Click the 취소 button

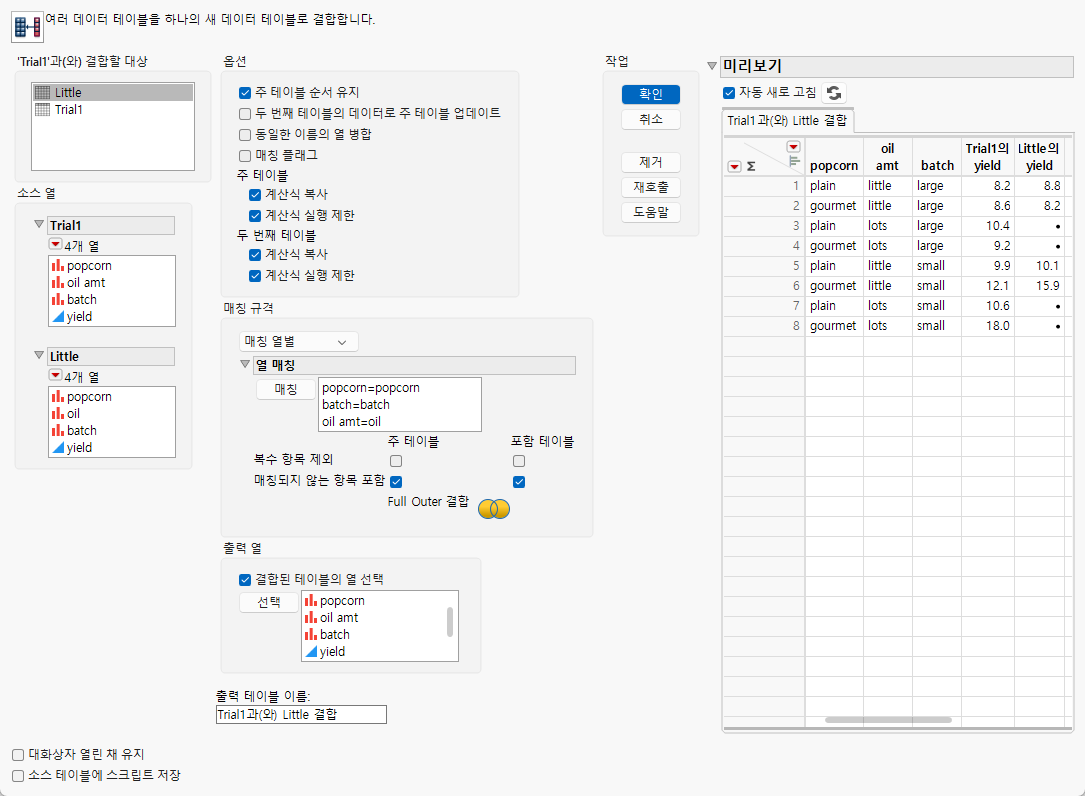(650, 119)
